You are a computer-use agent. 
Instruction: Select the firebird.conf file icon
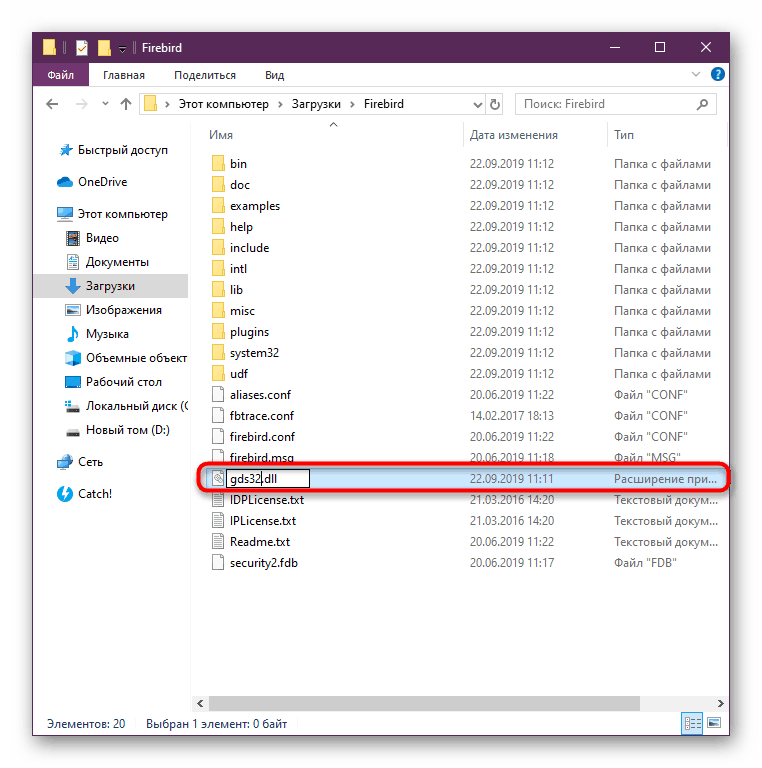coord(218,437)
